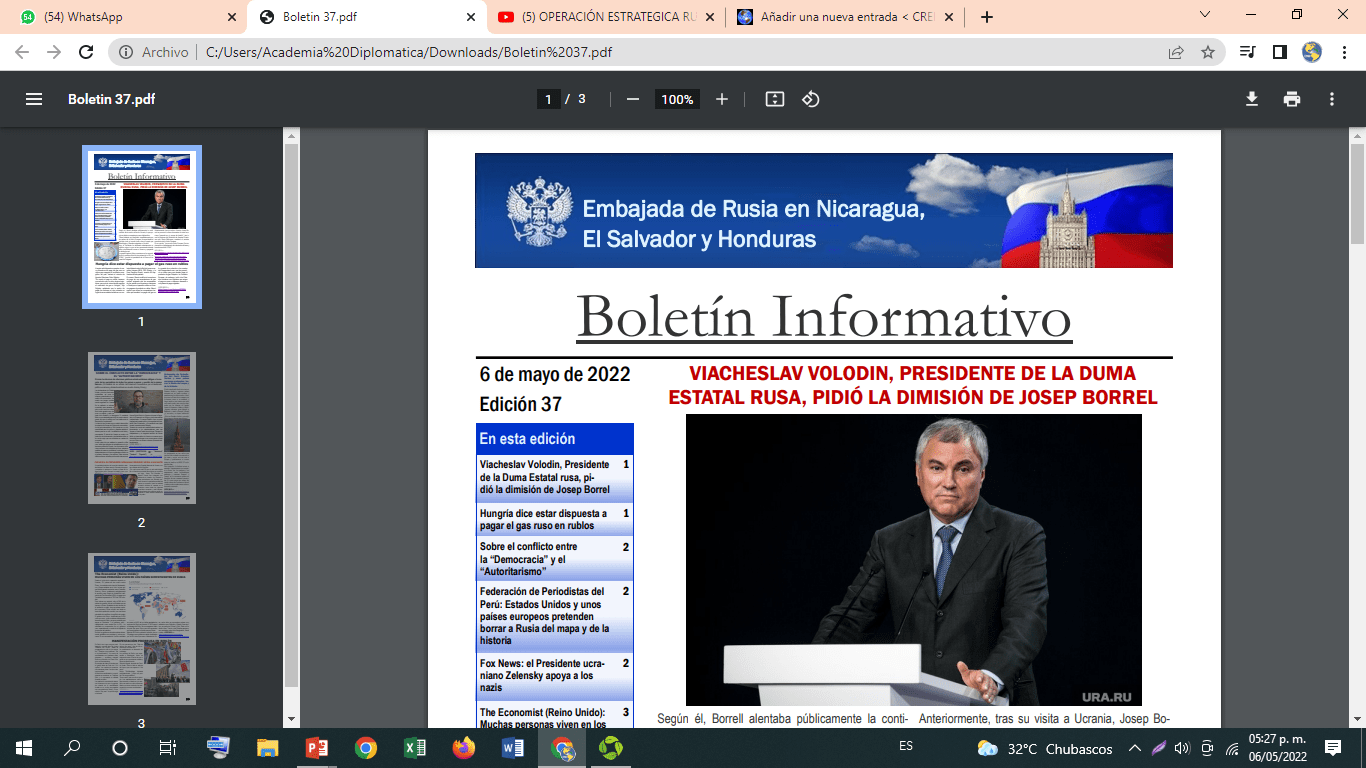Show hidden system tray icons
This screenshot has width=1366, height=768.
coord(1134,747)
